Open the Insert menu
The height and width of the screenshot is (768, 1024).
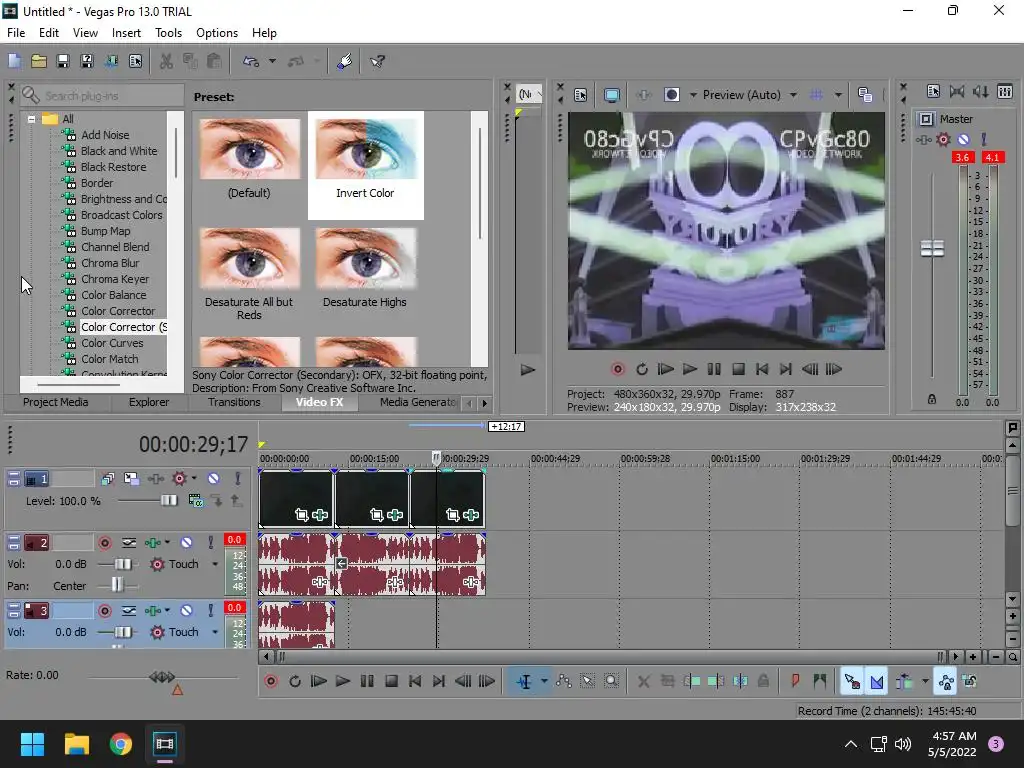point(126,33)
